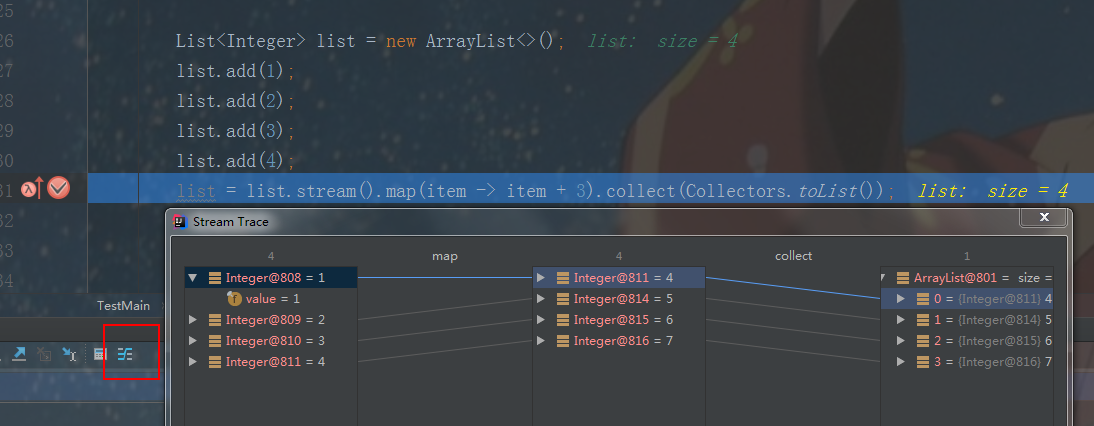Click the red breakpoint checkmark in gutter
This screenshot has width=1094, height=426.
point(59,188)
